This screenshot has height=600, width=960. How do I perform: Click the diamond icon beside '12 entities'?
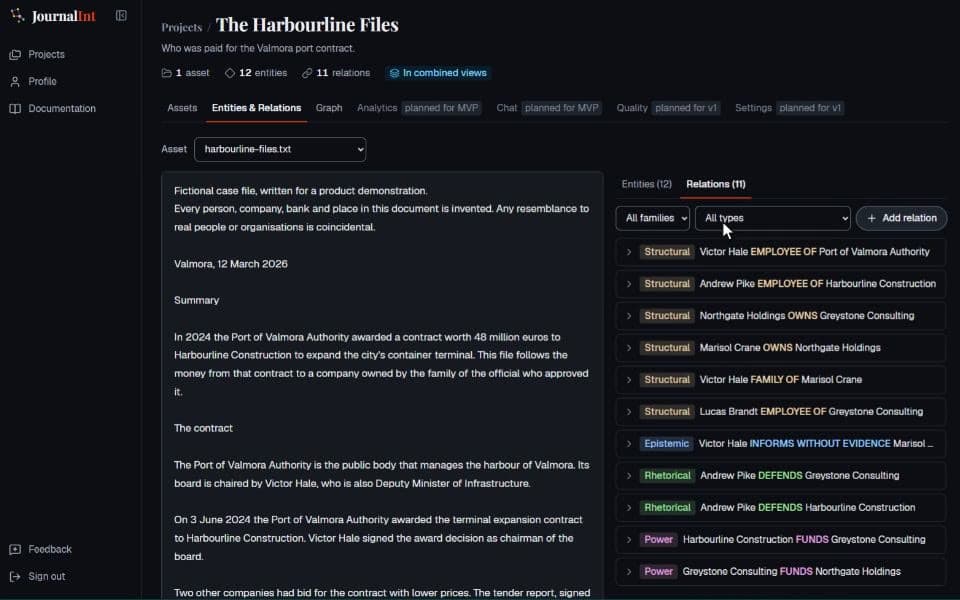click(230, 73)
